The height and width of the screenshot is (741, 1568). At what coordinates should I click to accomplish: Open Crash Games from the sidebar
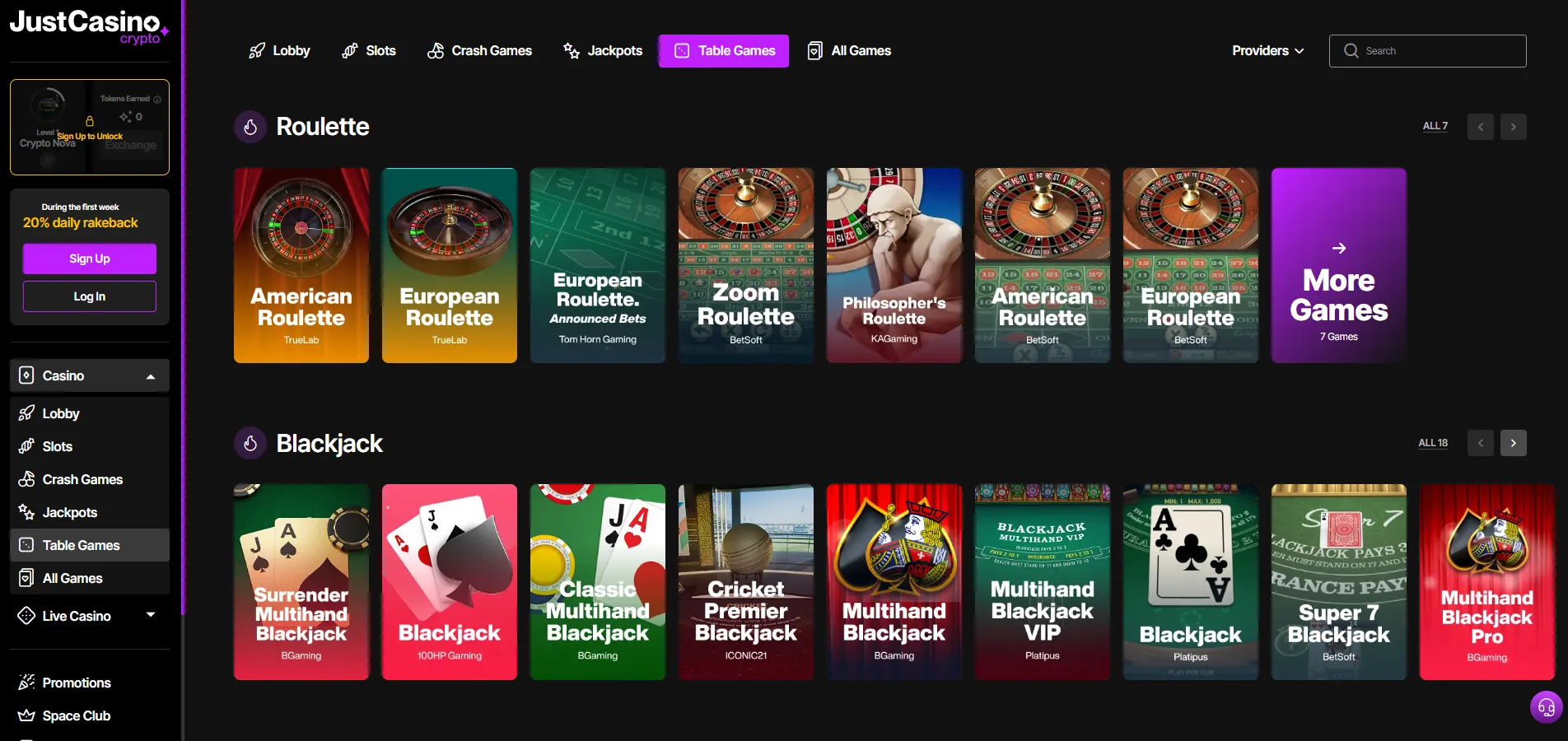pyautogui.click(x=27, y=479)
